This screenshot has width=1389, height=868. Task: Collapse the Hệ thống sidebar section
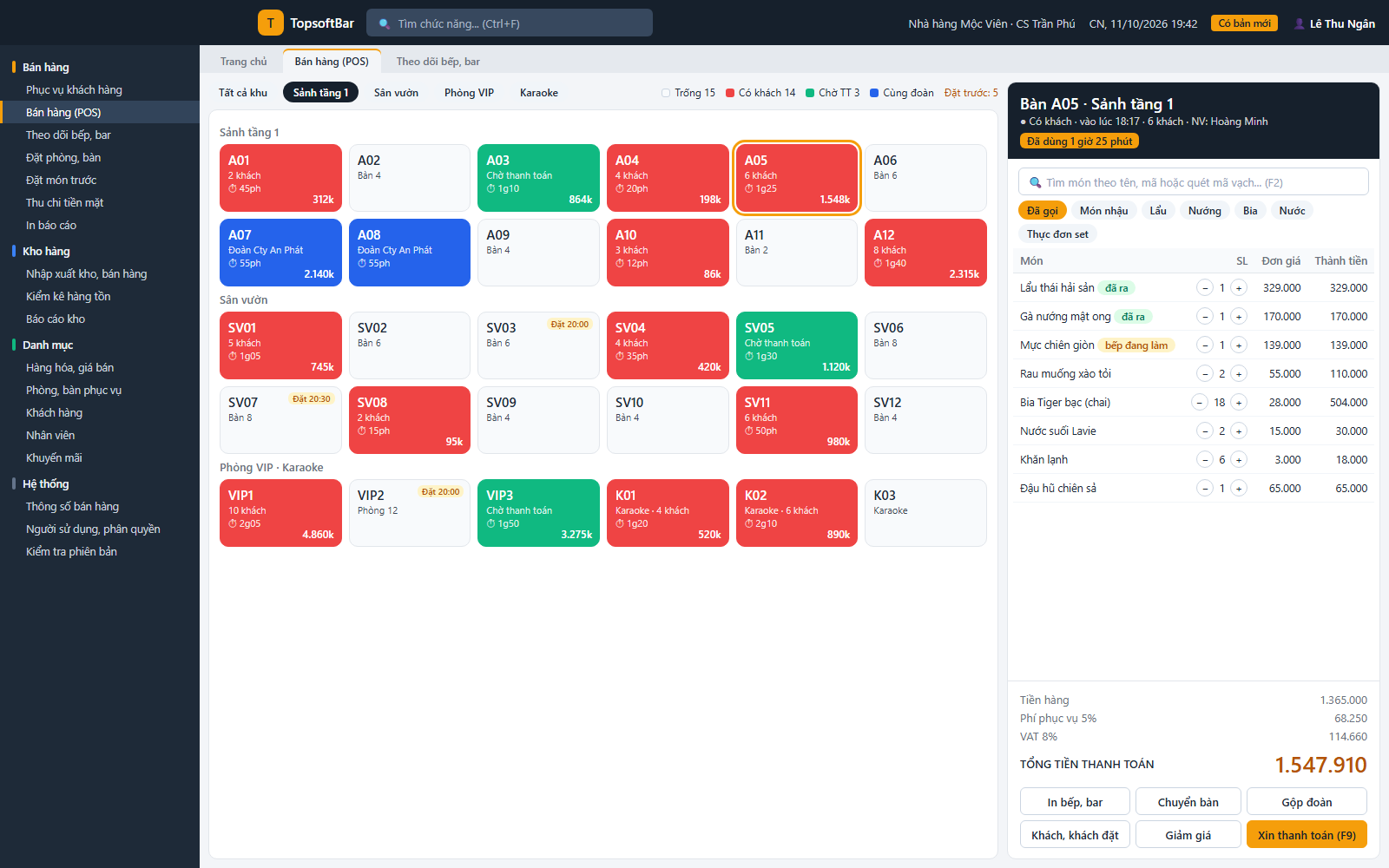point(46,483)
